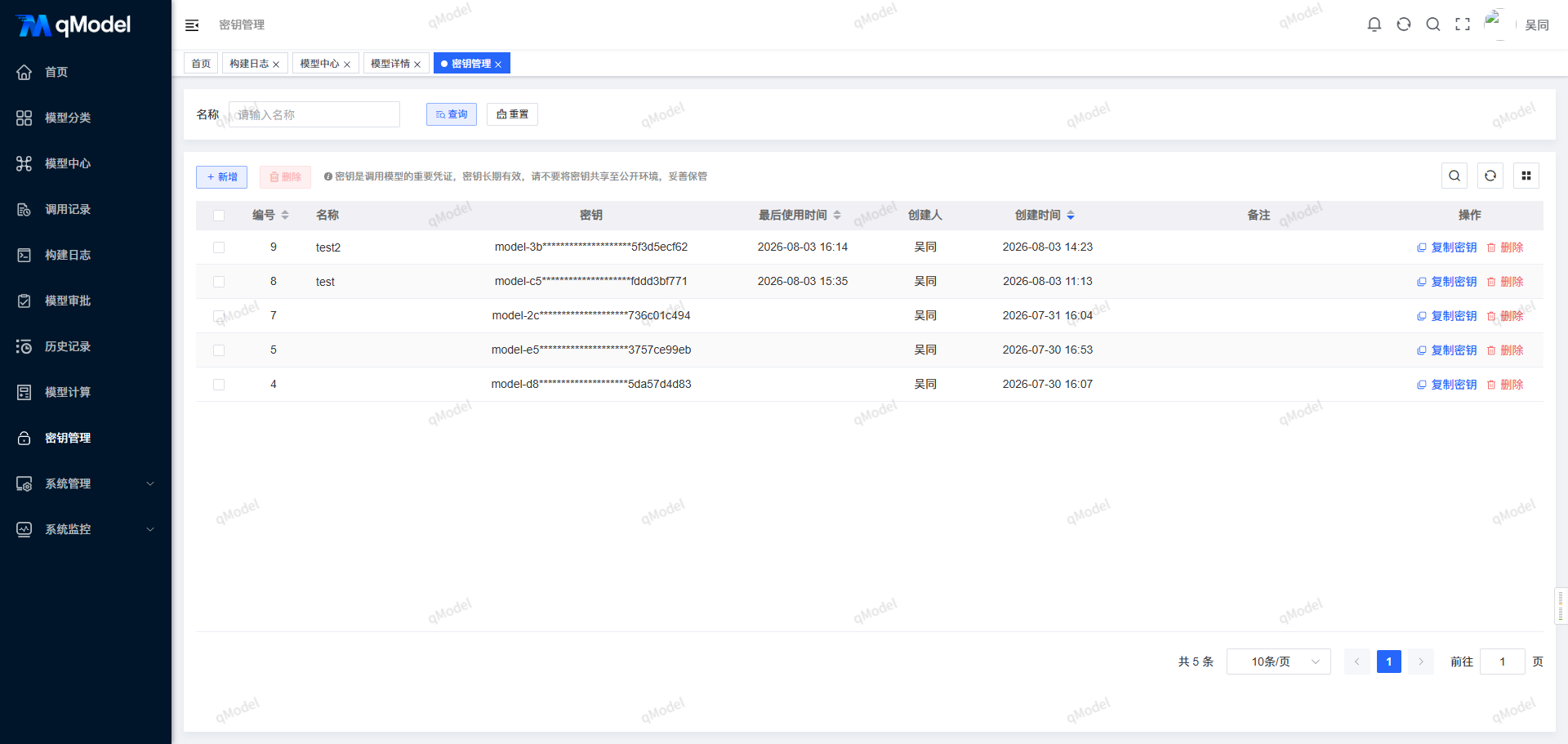Toggle the select-all checkbox in table header

(x=219, y=216)
